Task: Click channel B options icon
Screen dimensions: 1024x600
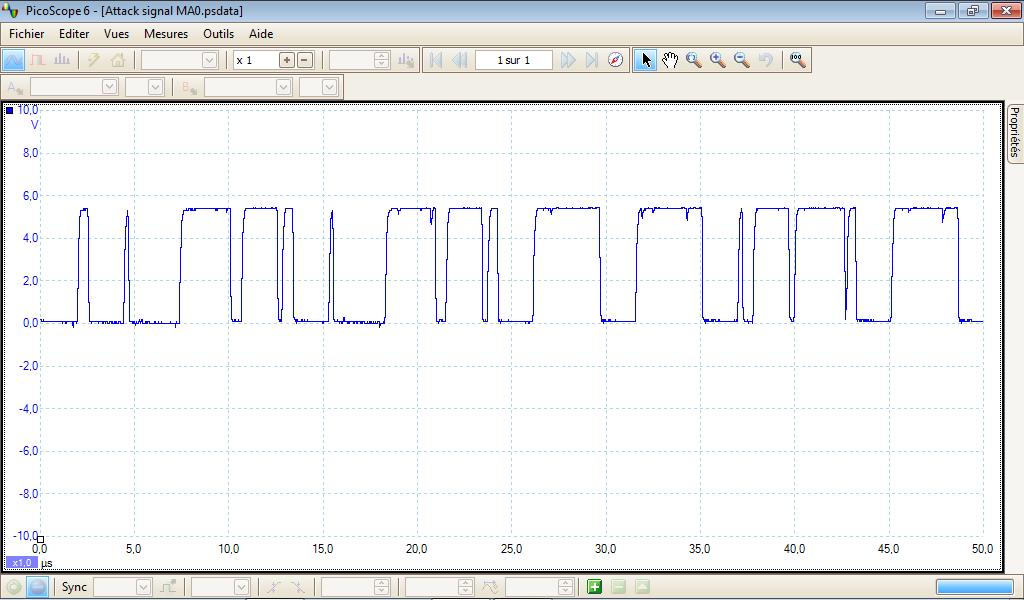Action: pyautogui.click(x=190, y=87)
